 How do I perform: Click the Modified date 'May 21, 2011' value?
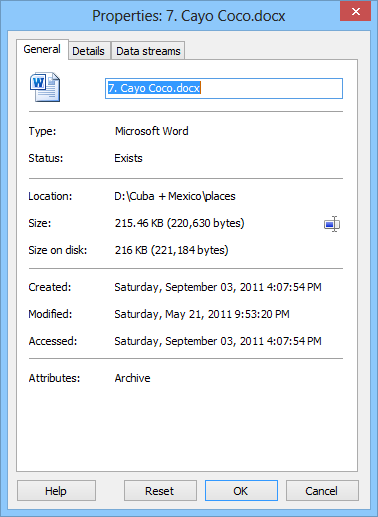202,314
